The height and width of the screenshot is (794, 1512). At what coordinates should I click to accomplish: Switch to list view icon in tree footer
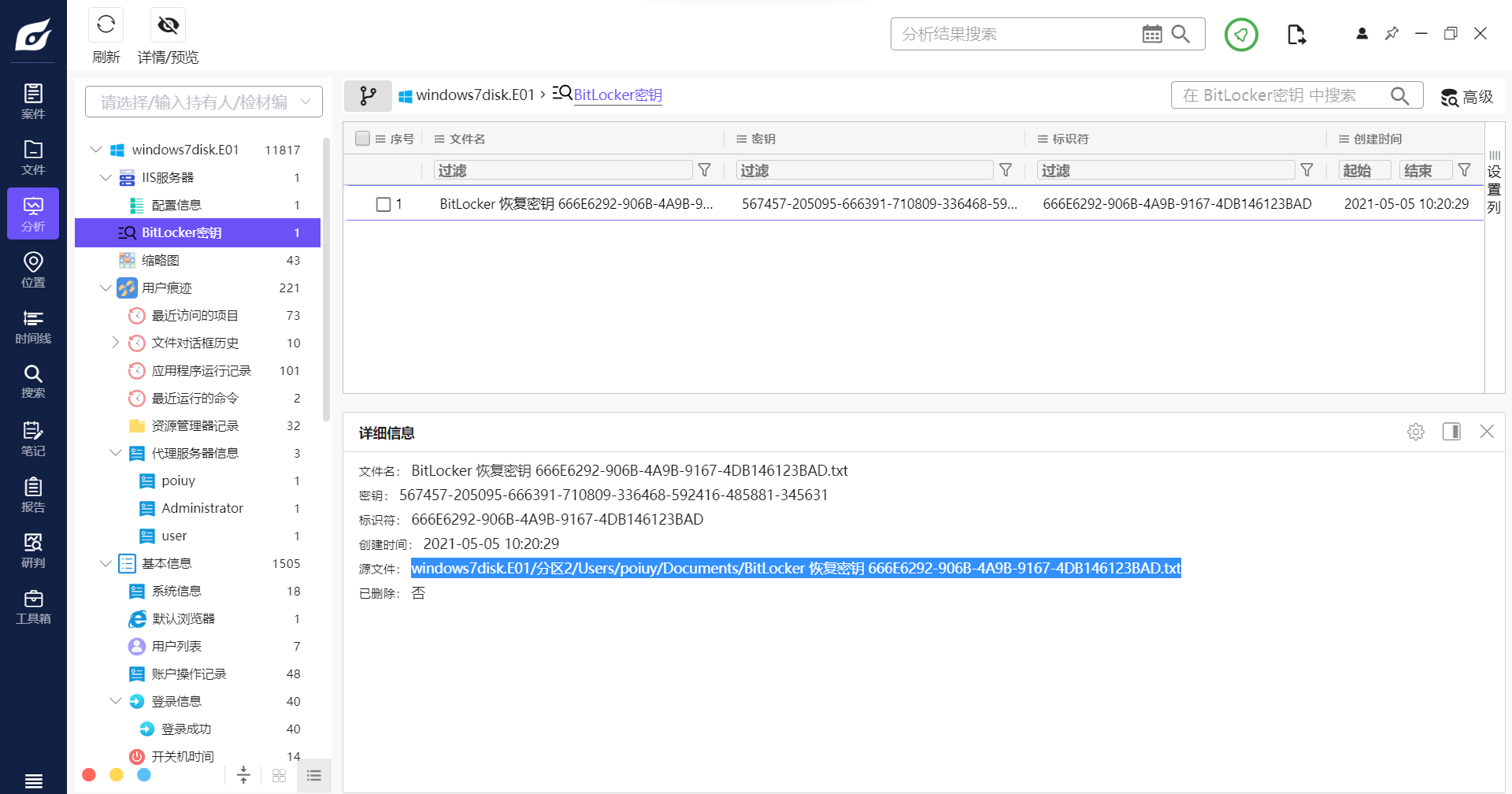[x=314, y=776]
